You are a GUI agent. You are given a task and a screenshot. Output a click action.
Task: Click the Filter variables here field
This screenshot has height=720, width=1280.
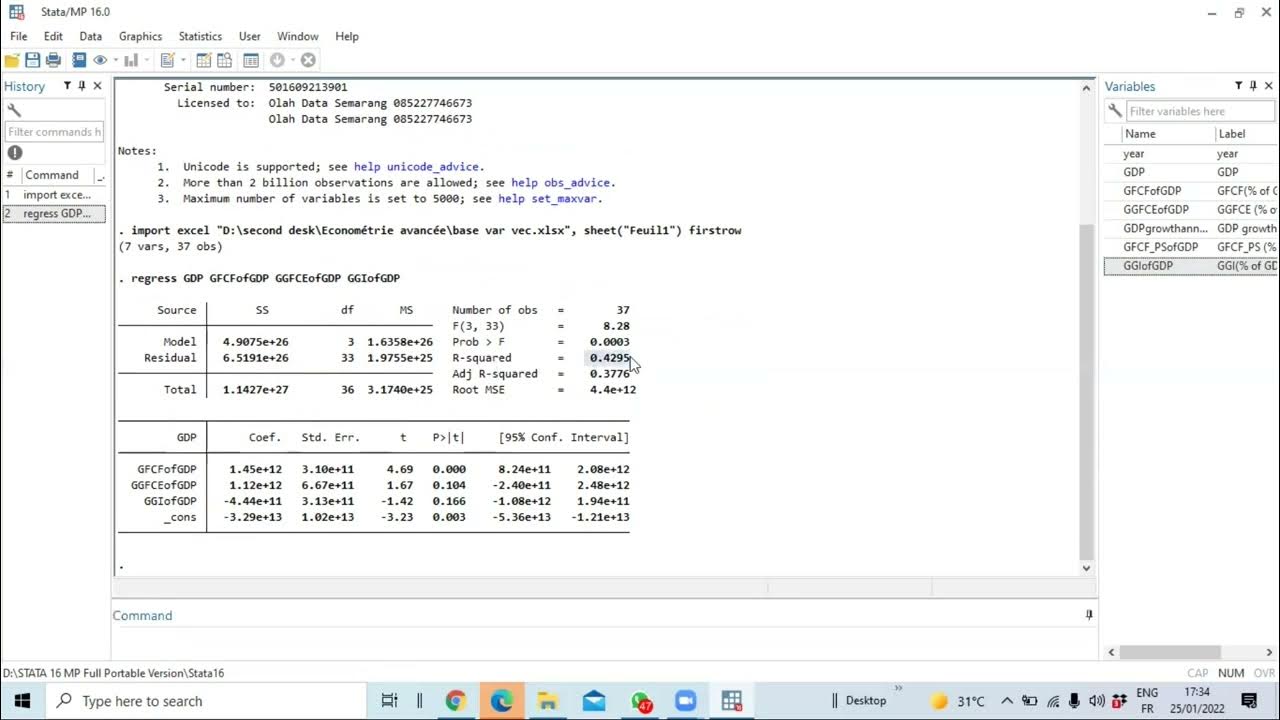pyautogui.click(x=1201, y=111)
